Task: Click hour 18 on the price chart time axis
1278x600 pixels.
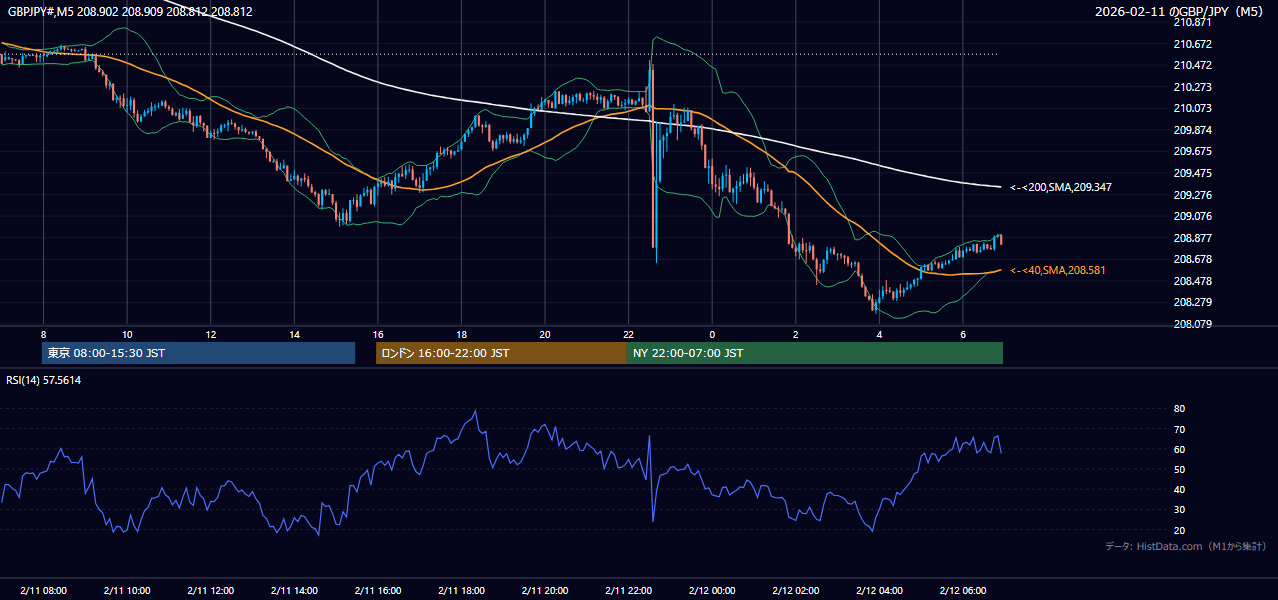Action: tap(461, 334)
